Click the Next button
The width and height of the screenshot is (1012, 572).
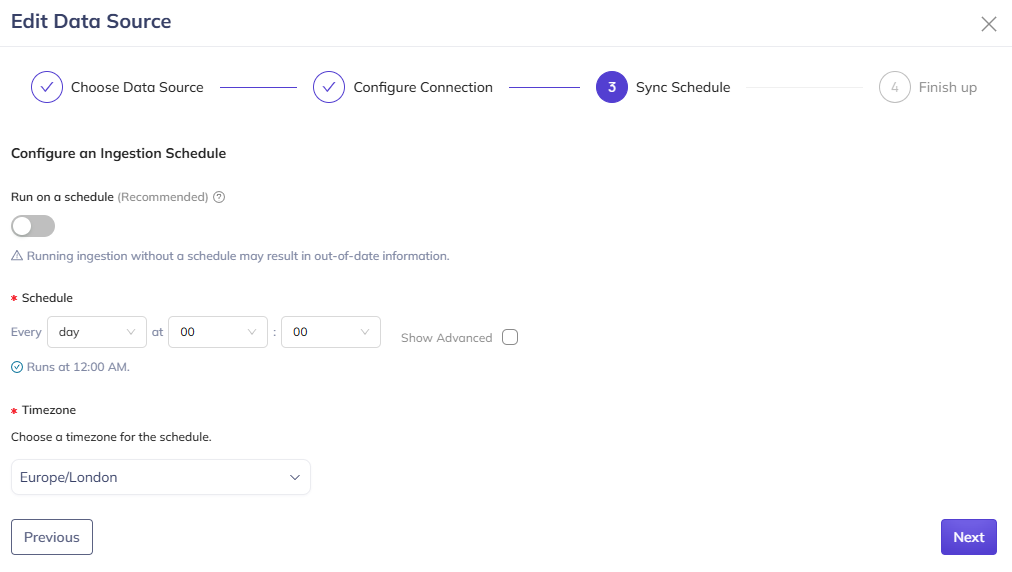[969, 537]
